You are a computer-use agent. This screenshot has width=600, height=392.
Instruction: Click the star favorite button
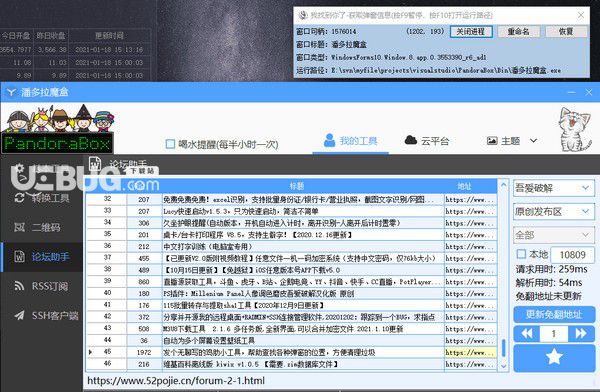coord(554,357)
